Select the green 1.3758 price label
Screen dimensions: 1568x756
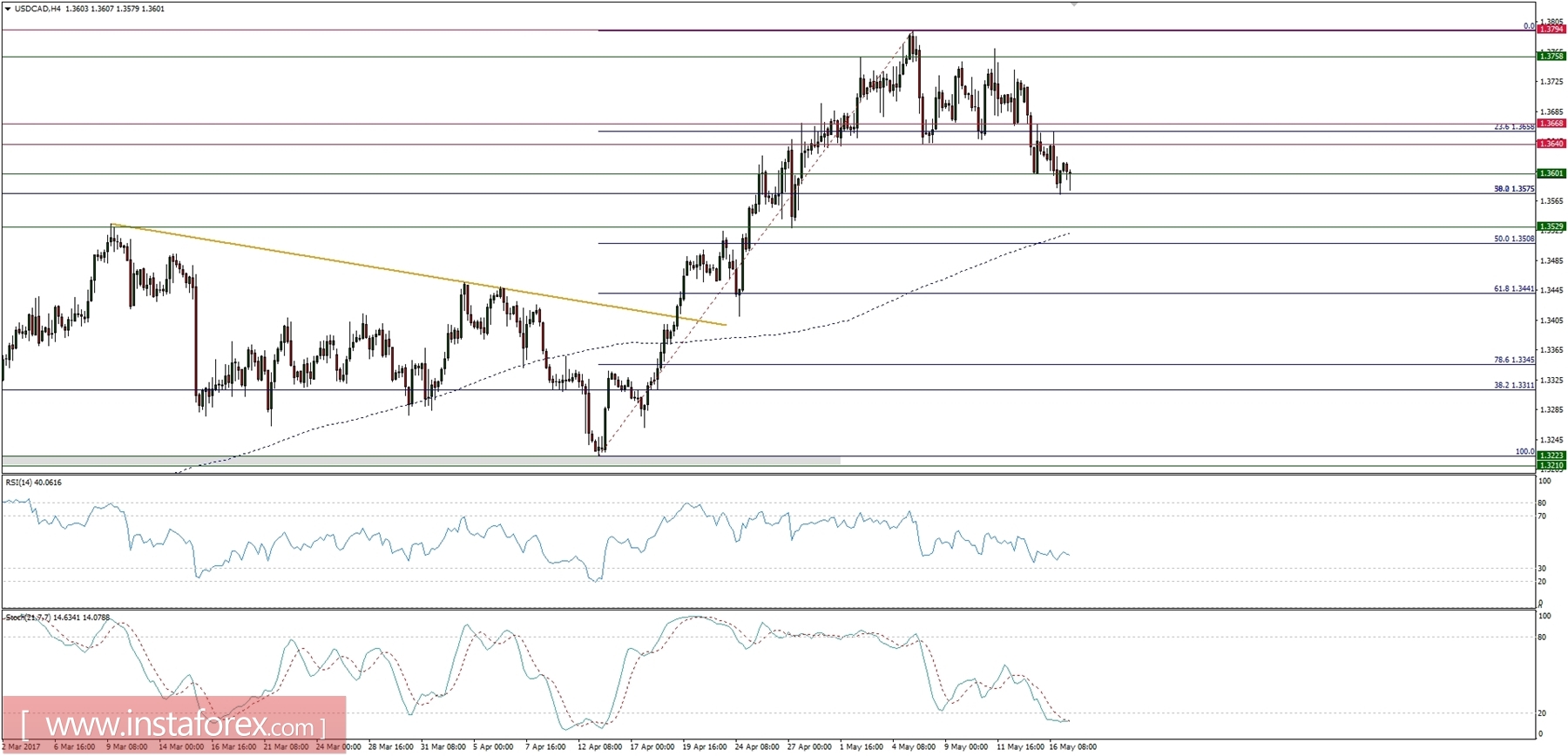(1551, 56)
